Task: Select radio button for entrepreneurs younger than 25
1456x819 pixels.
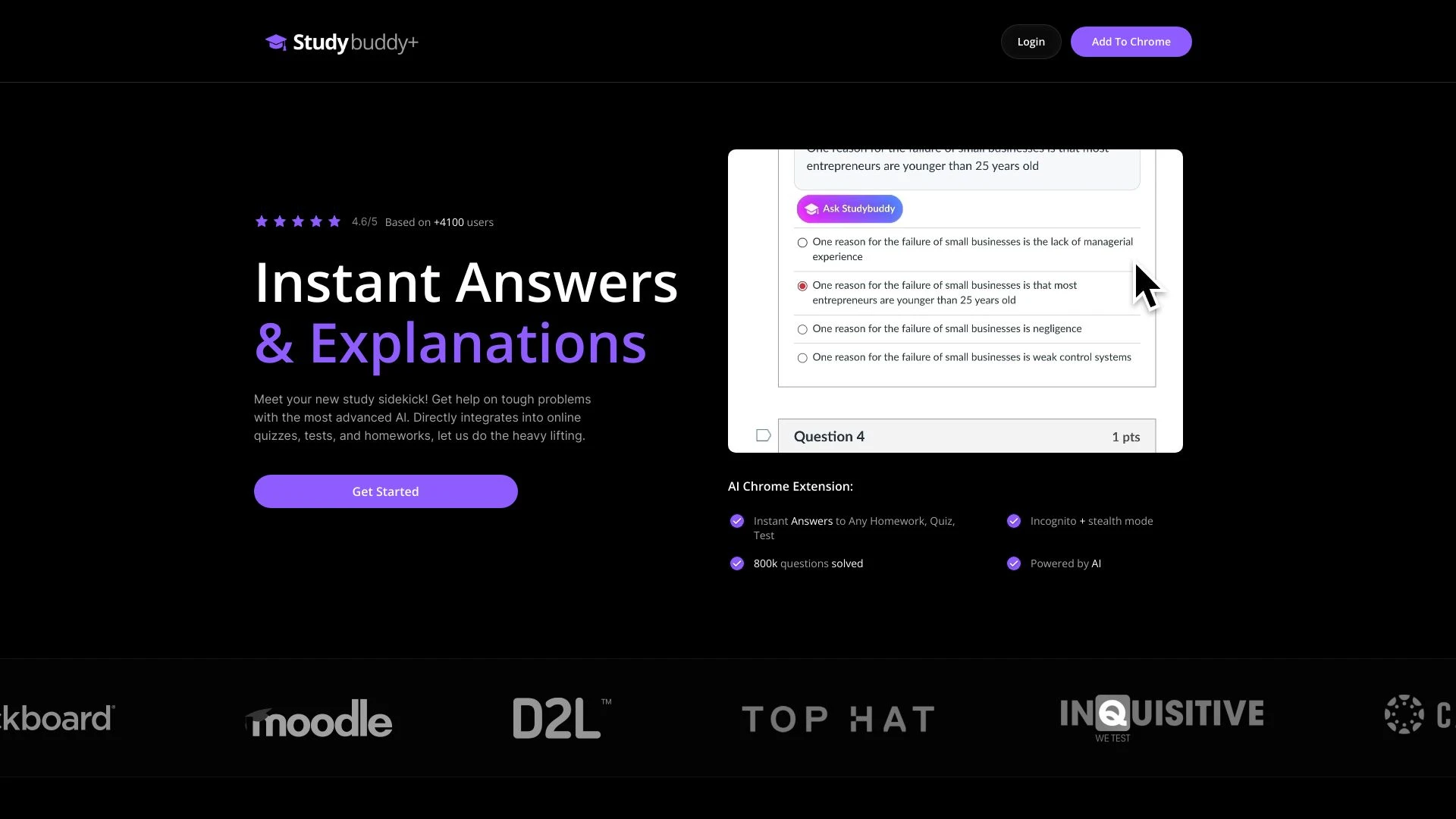Action: coord(802,285)
